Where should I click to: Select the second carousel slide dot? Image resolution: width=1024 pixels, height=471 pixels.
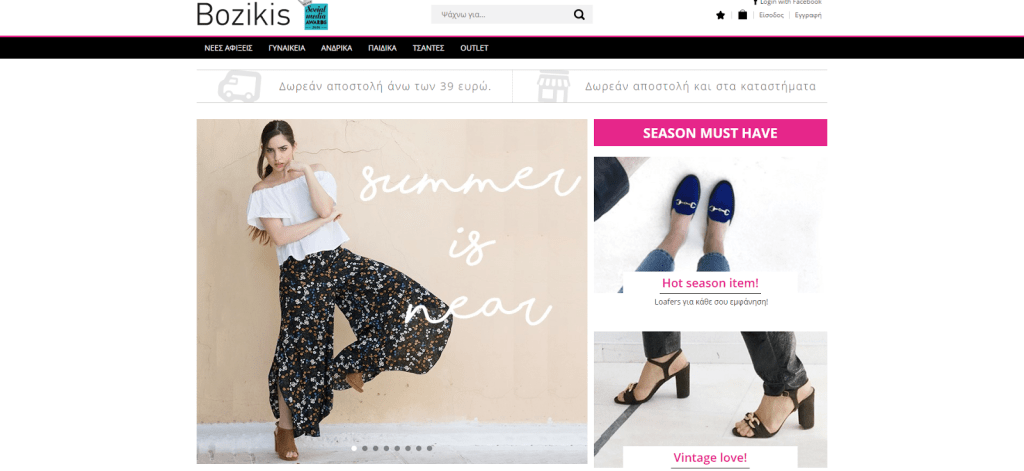365,448
